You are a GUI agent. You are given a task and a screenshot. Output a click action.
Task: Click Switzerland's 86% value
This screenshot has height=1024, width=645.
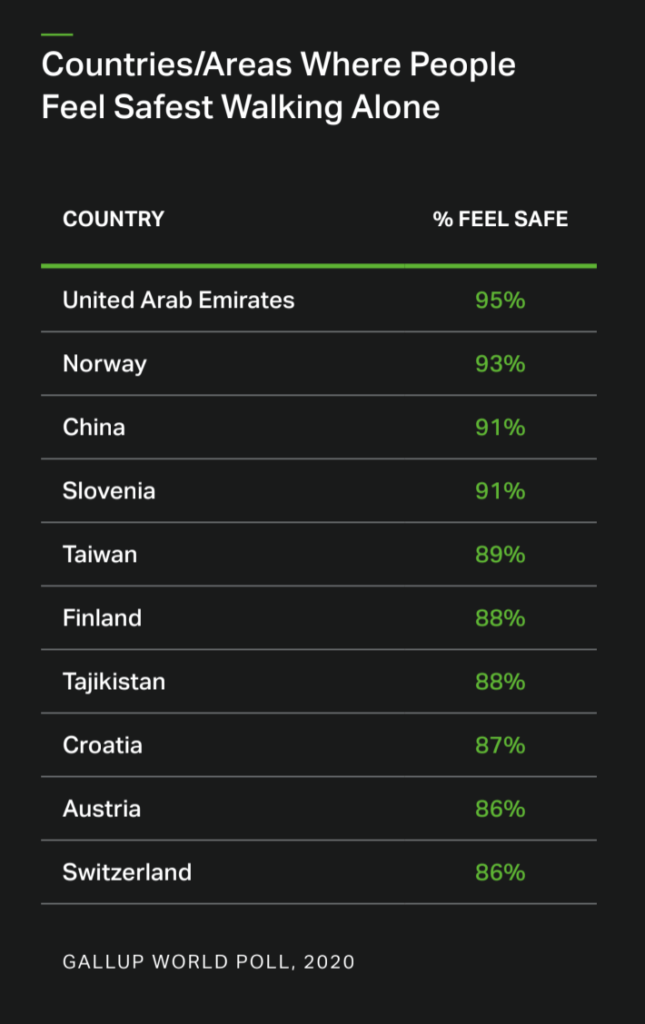click(x=500, y=872)
